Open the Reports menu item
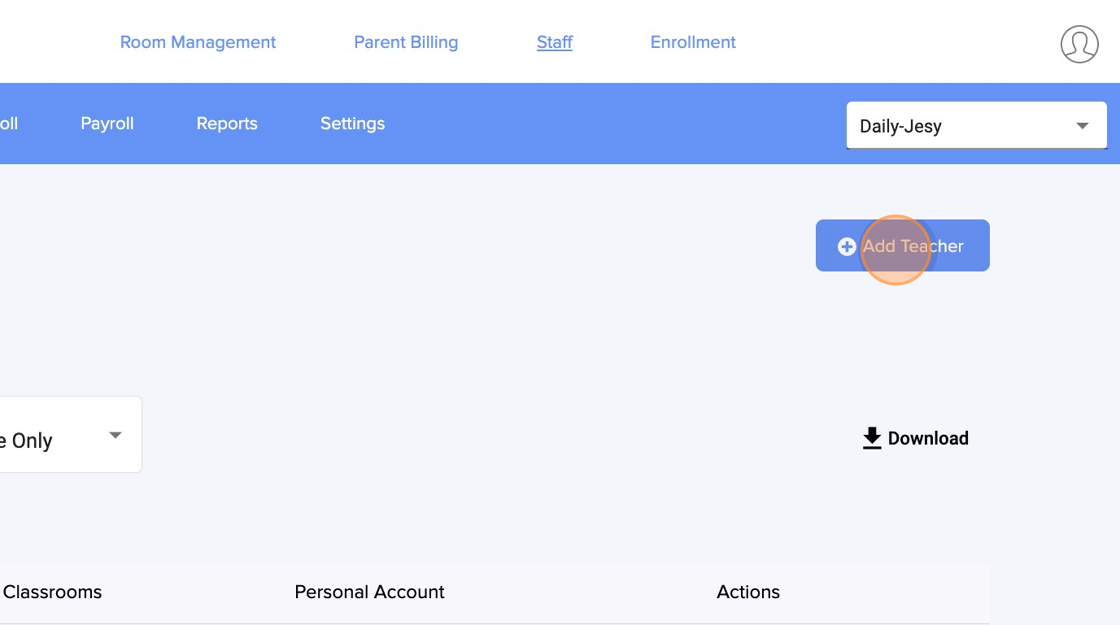 click(227, 123)
